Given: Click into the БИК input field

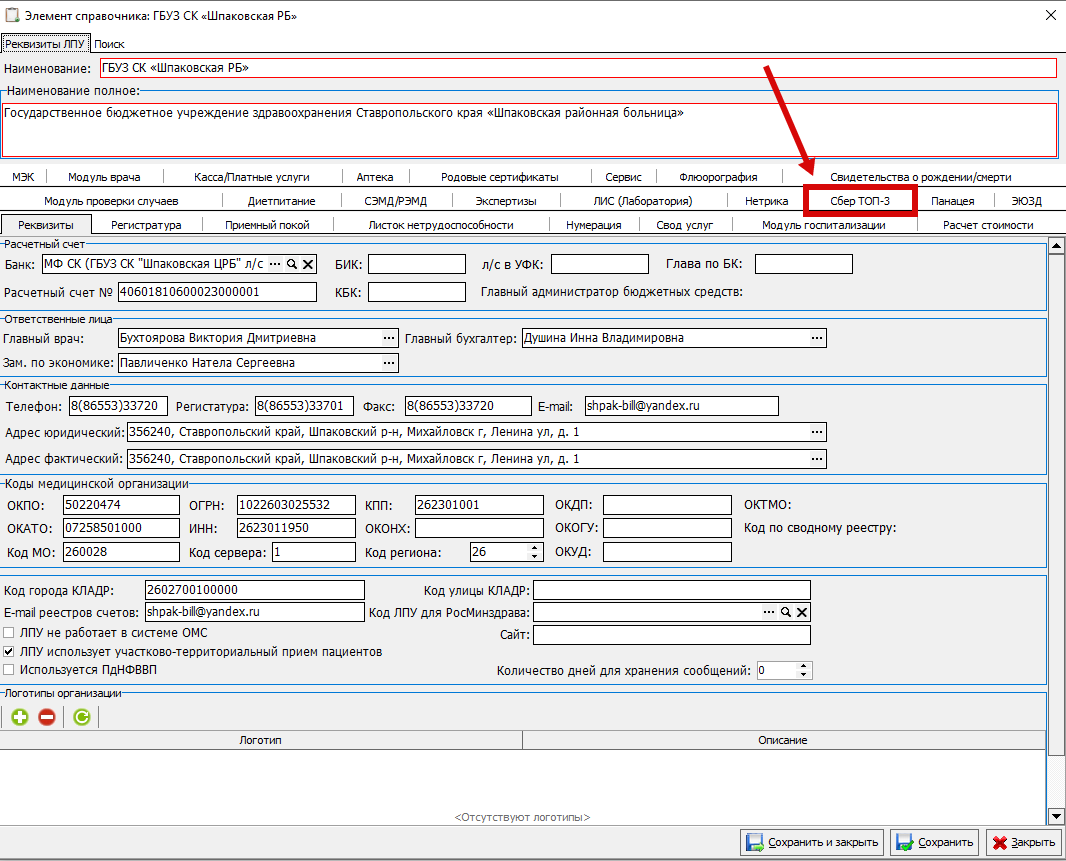Looking at the screenshot, I should [417, 264].
